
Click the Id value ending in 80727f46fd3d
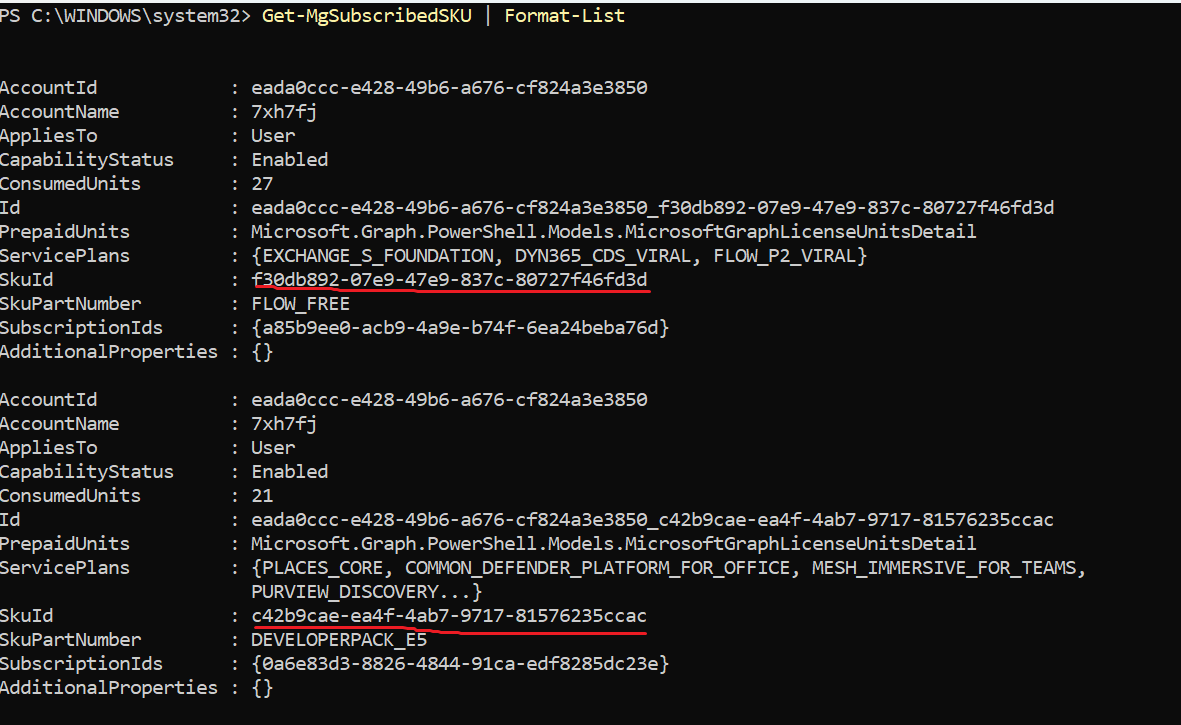point(652,207)
